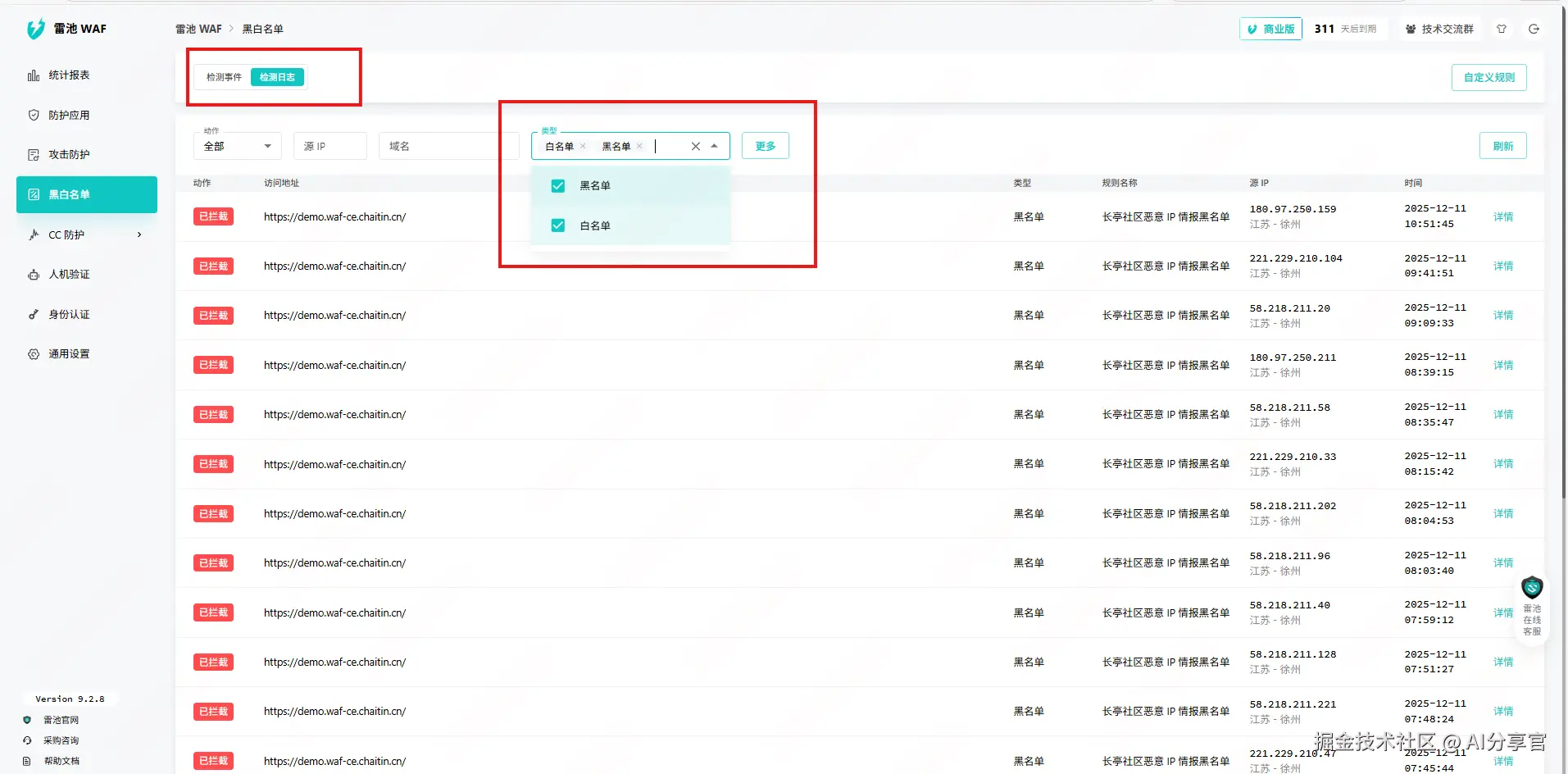
Task: Click the 商业版 button
Action: click(x=1270, y=29)
